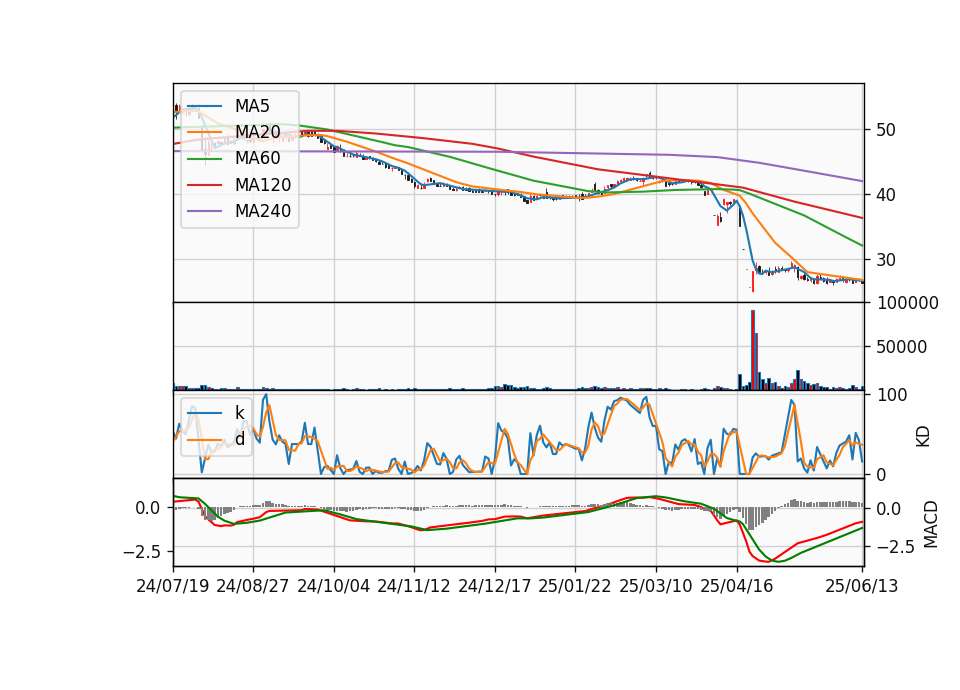
Task: Click the 24/11/12 date tick label
Action: coord(414,586)
